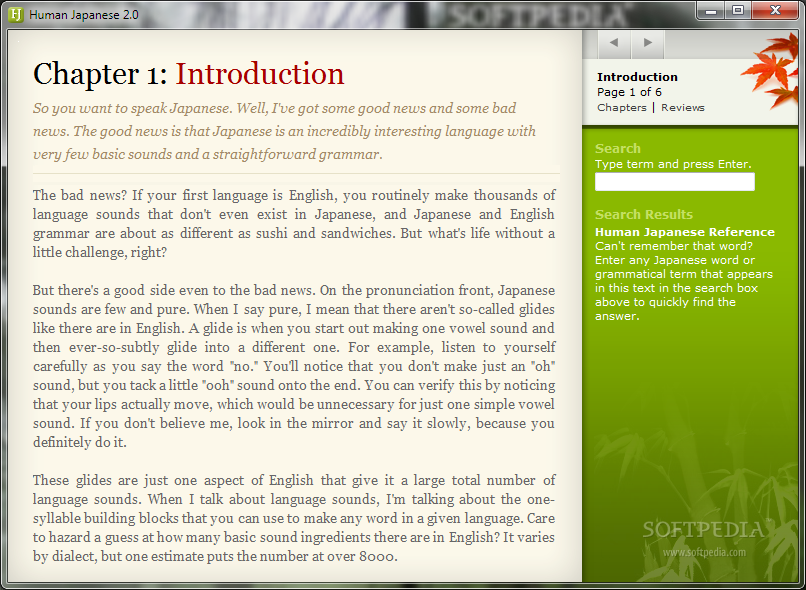This screenshot has height=590, width=806.
Task: Focus the Search term input field
Action: pos(674,181)
